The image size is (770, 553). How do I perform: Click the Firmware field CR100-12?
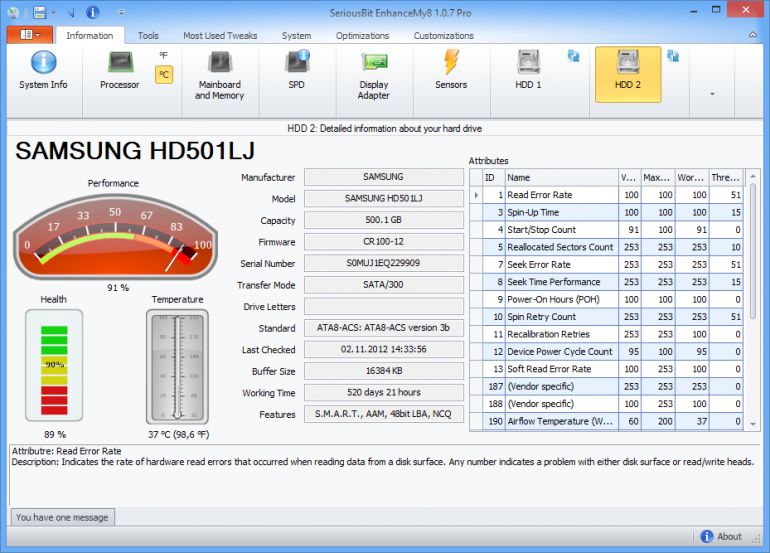[384, 242]
